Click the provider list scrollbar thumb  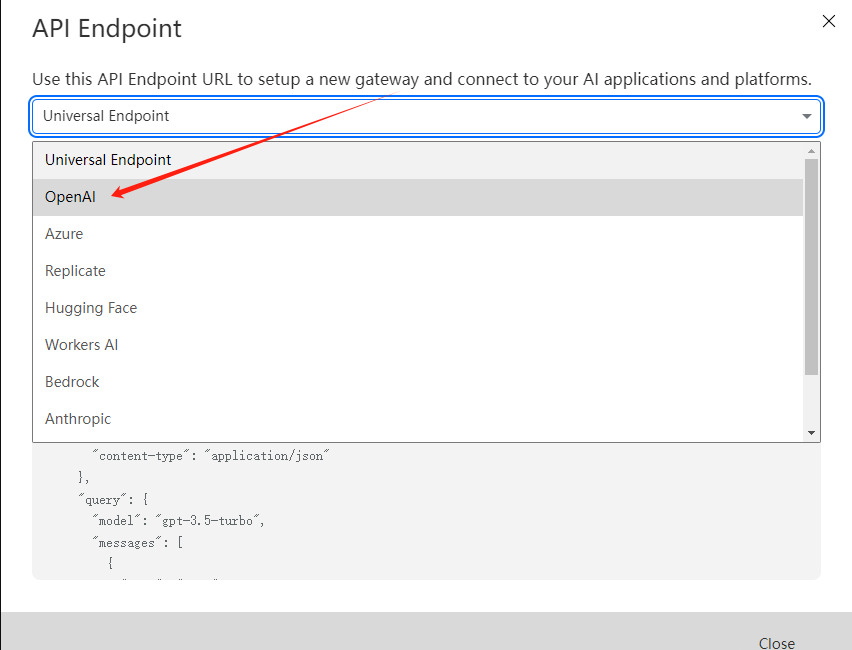pos(811,265)
